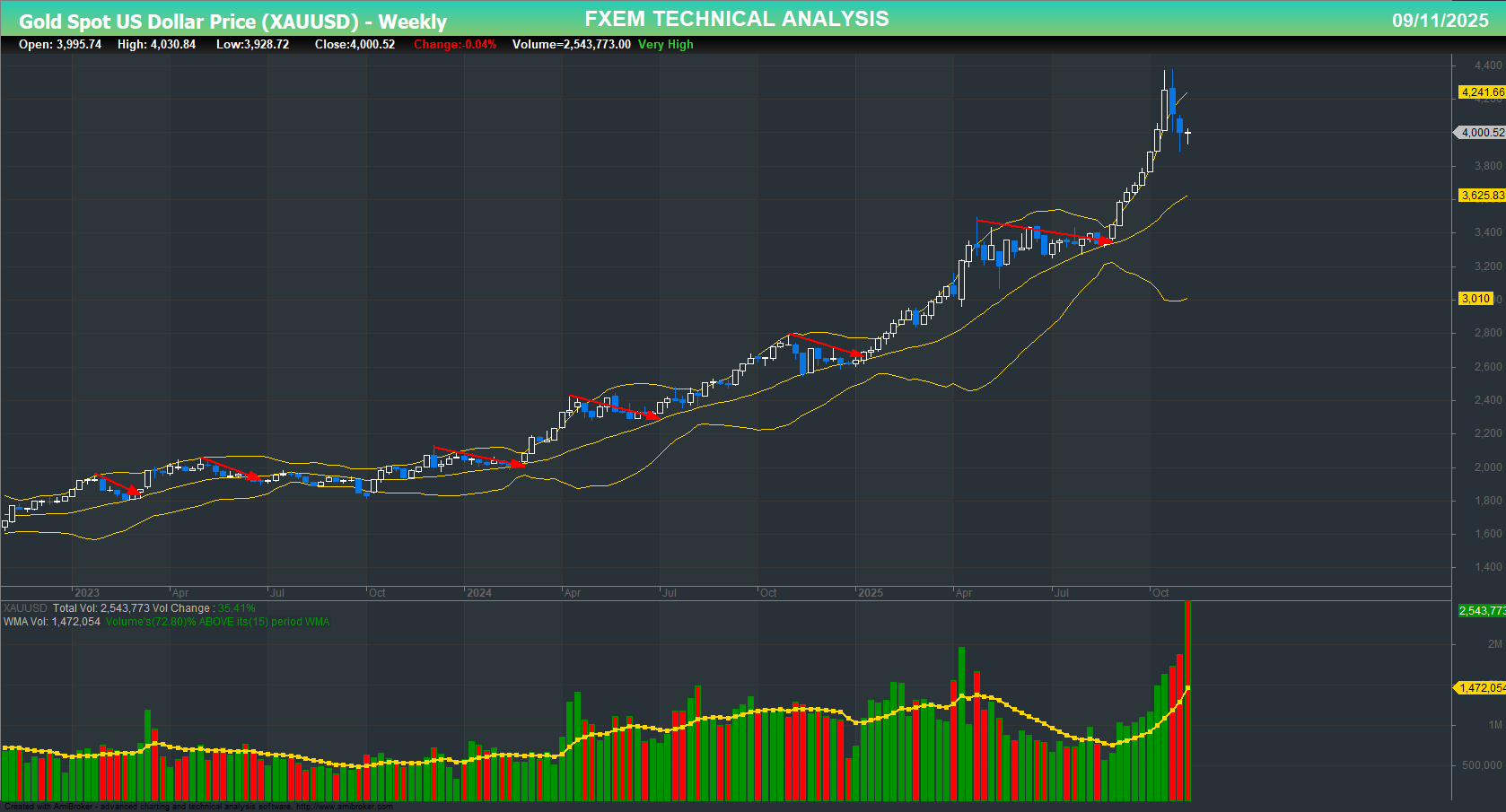Click the Very High volume indicator

(664, 44)
